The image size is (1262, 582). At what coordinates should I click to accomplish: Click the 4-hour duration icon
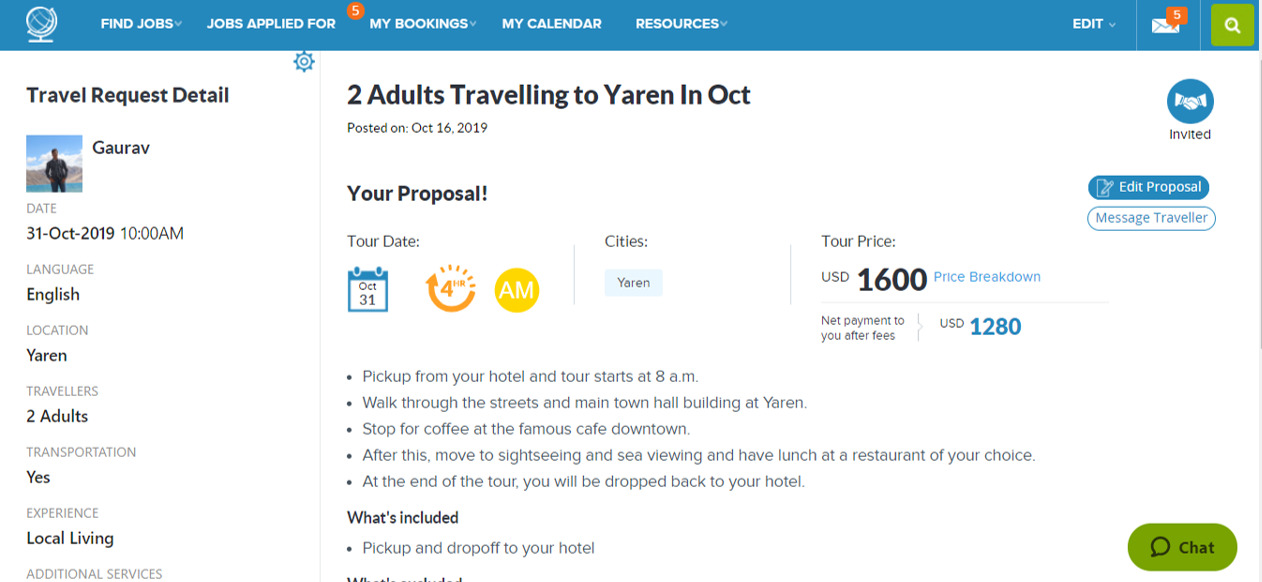pos(450,289)
